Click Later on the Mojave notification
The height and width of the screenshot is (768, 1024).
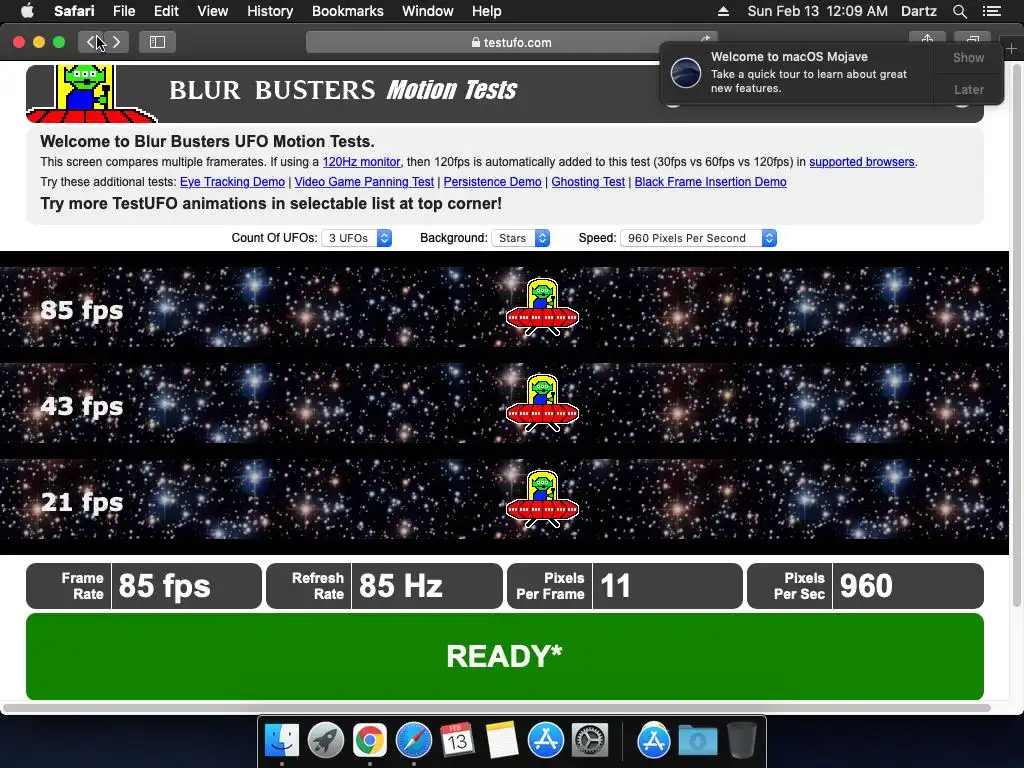coord(968,89)
